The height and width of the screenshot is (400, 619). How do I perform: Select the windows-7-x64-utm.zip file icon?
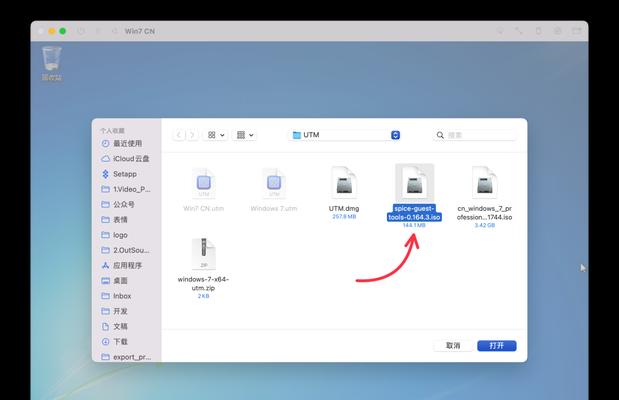pyautogui.click(x=204, y=254)
